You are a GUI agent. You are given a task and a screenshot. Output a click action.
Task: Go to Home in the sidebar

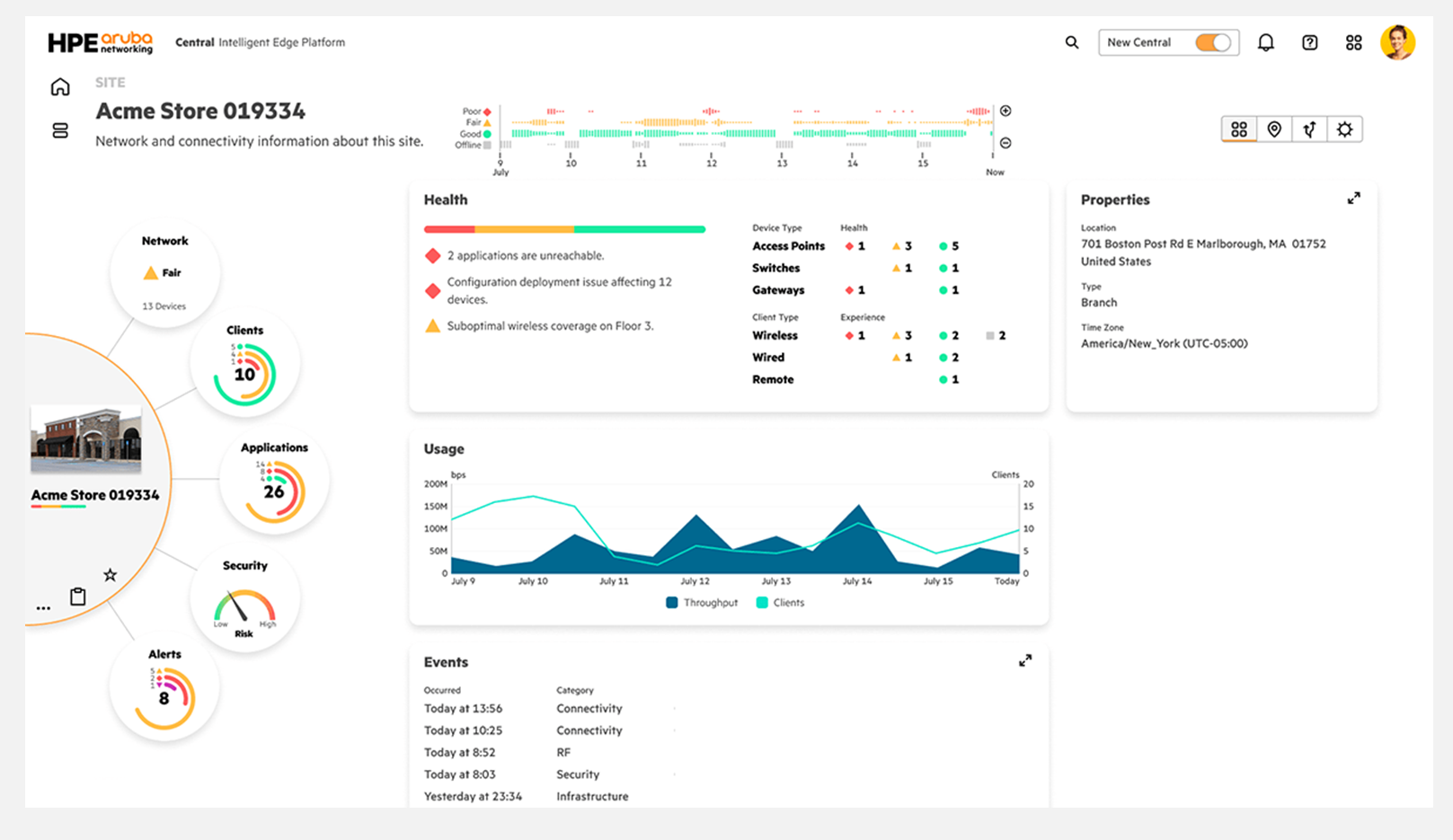[60, 86]
